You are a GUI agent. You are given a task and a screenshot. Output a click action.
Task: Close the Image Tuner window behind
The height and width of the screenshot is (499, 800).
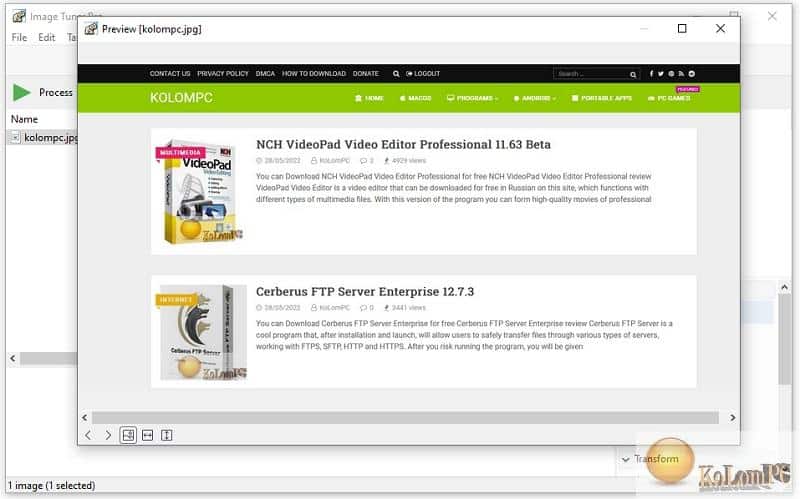click(772, 16)
